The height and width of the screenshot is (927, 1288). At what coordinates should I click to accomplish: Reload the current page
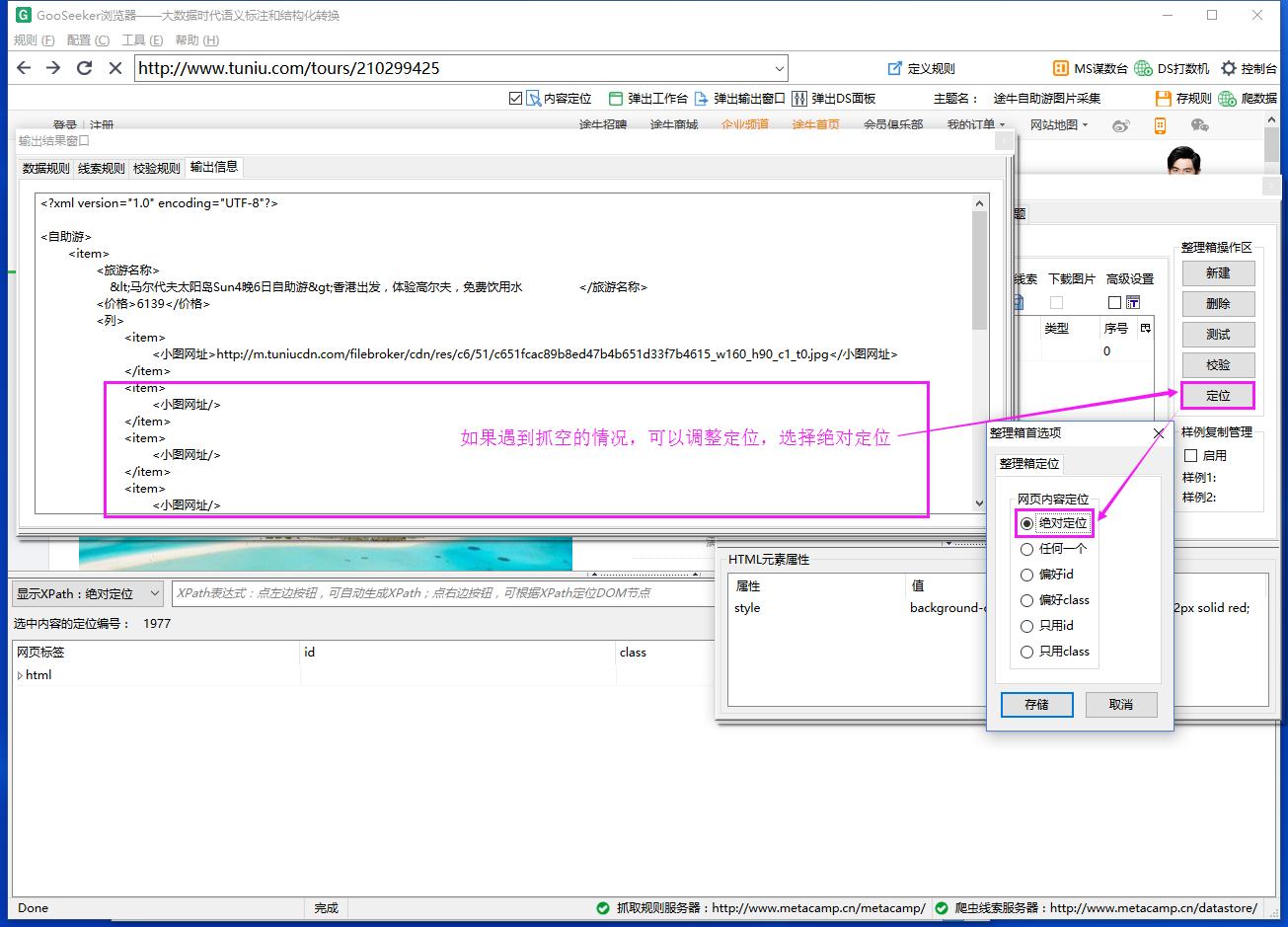tap(84, 68)
